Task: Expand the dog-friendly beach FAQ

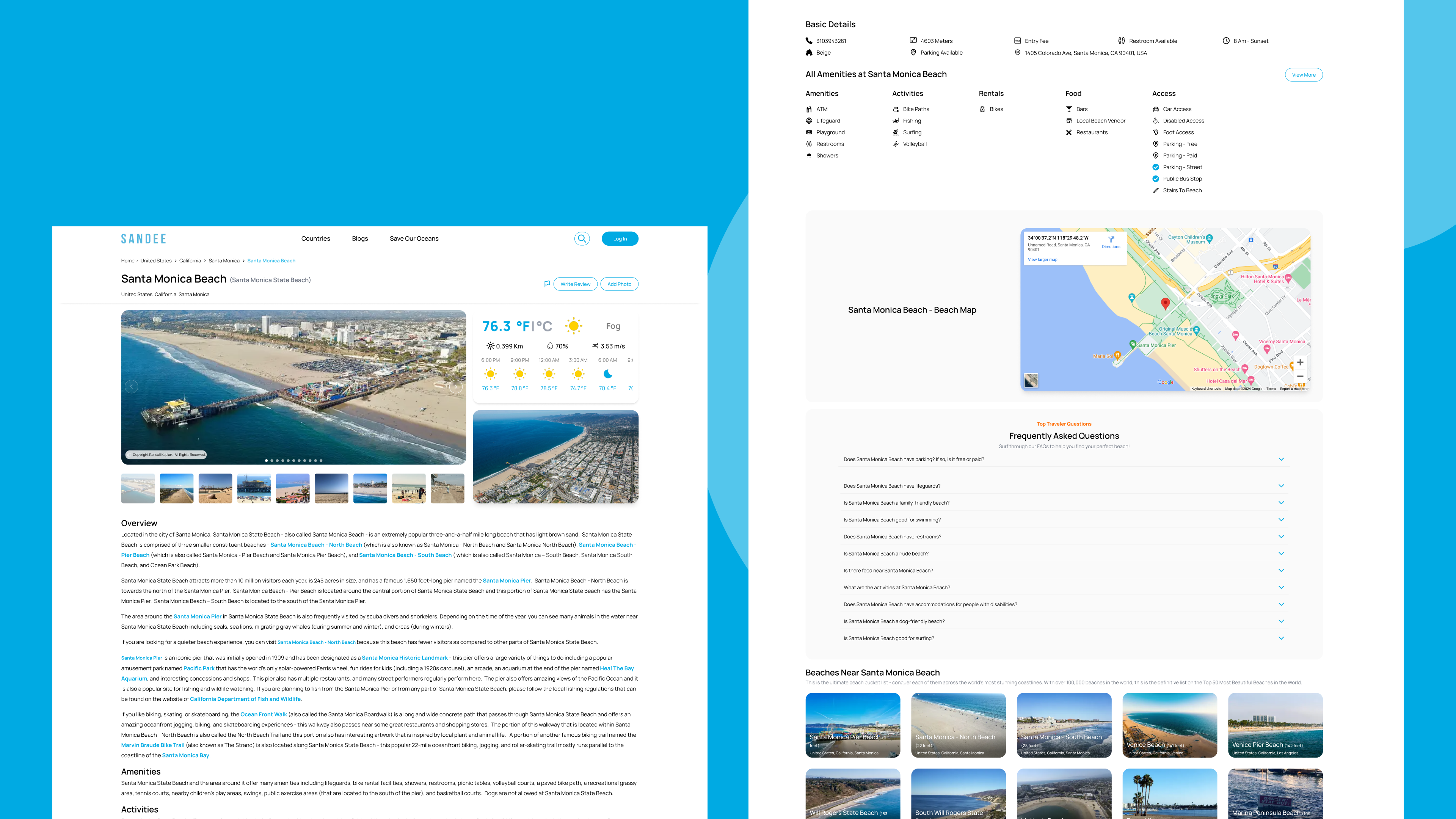Action: pos(1281,622)
